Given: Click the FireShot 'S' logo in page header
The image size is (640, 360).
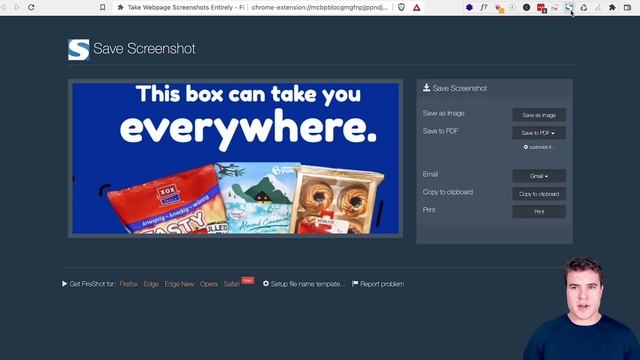Looking at the screenshot, I should [x=79, y=49].
